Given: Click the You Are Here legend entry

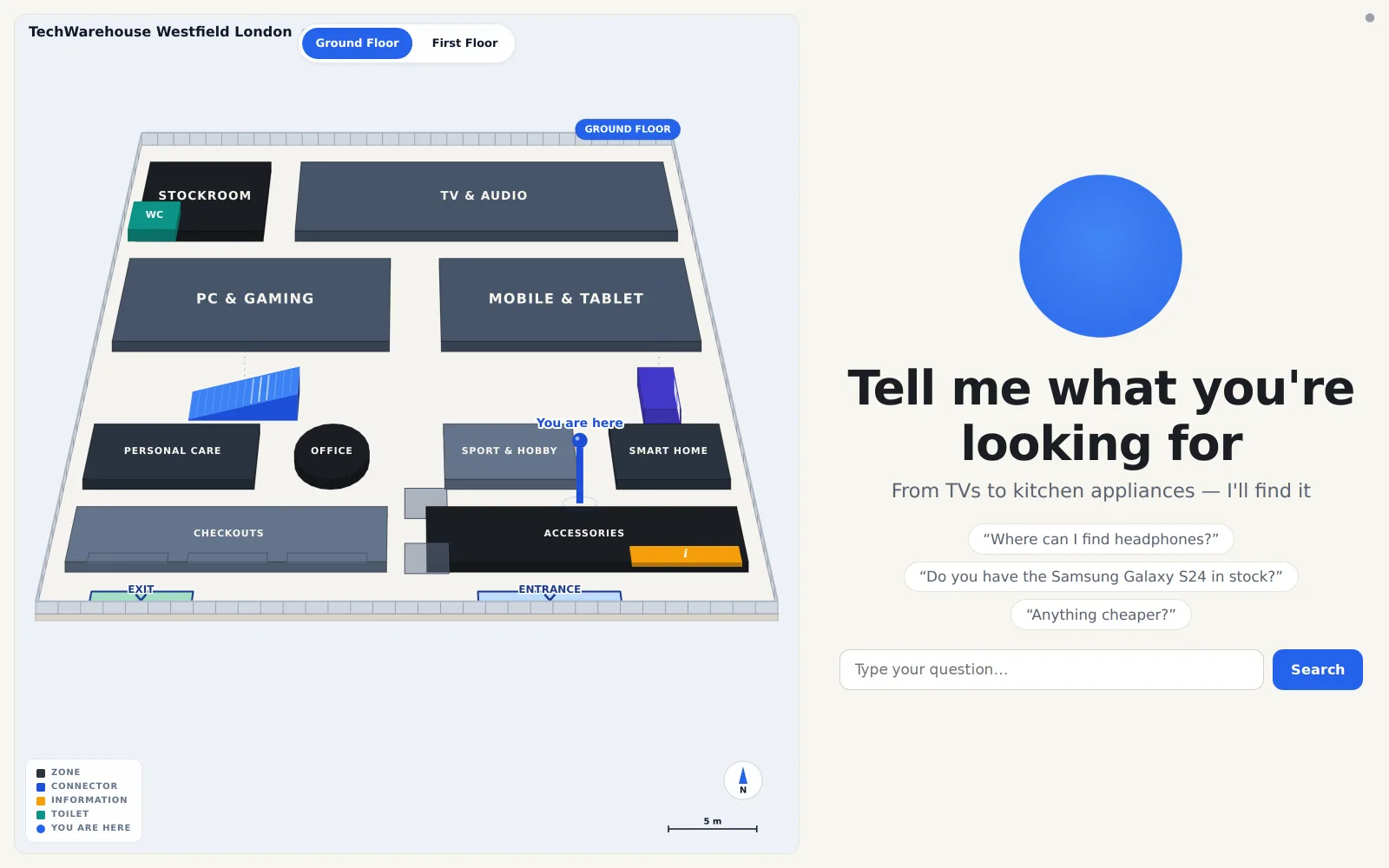Looking at the screenshot, I should (83, 828).
